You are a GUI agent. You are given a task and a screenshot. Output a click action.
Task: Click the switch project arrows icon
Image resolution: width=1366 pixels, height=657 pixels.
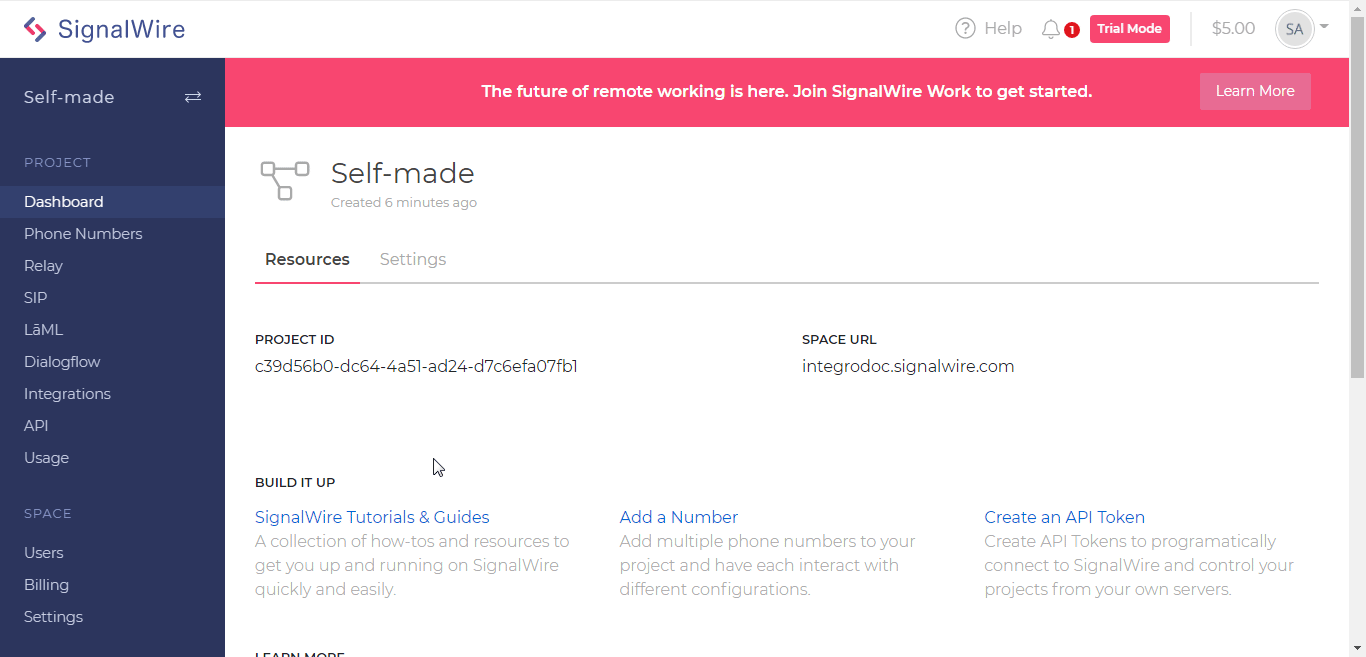tap(193, 97)
